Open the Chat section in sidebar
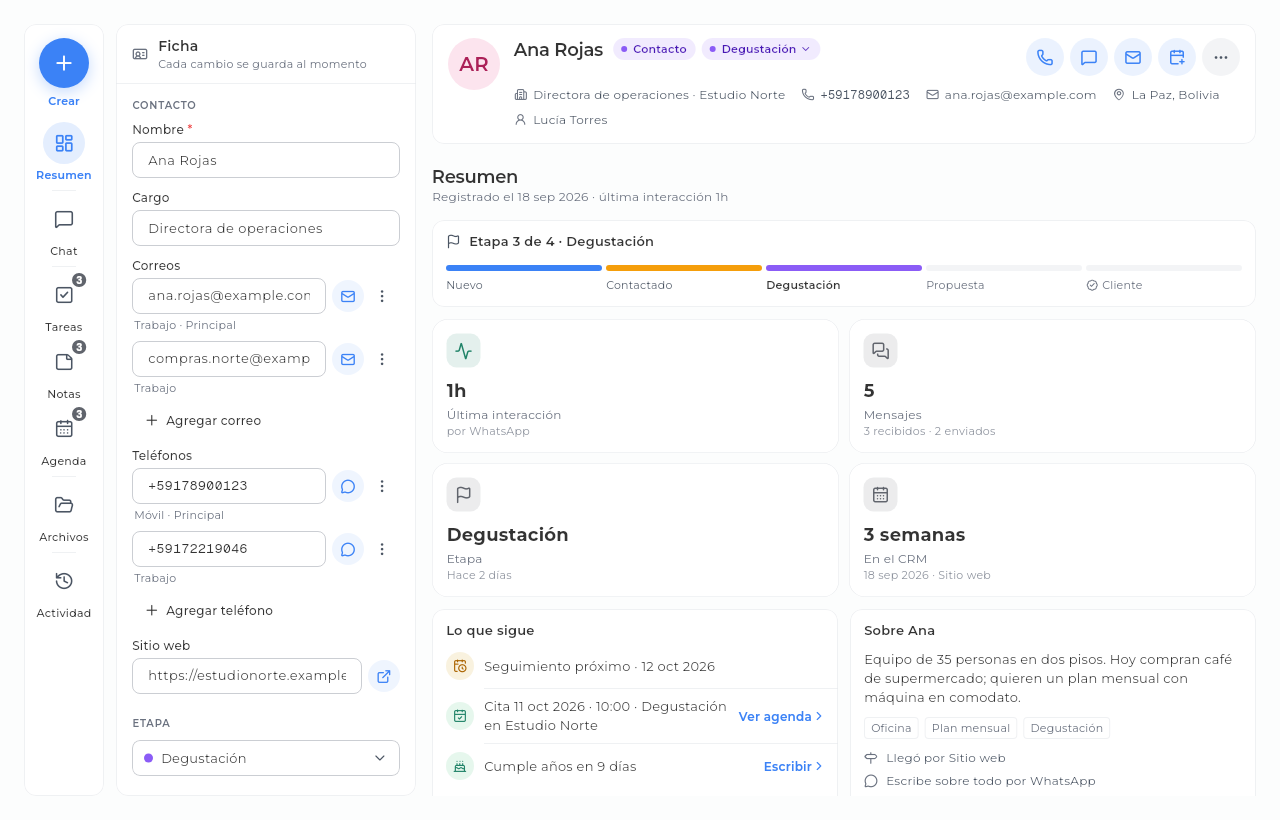The height and width of the screenshot is (820, 1280). (x=64, y=232)
